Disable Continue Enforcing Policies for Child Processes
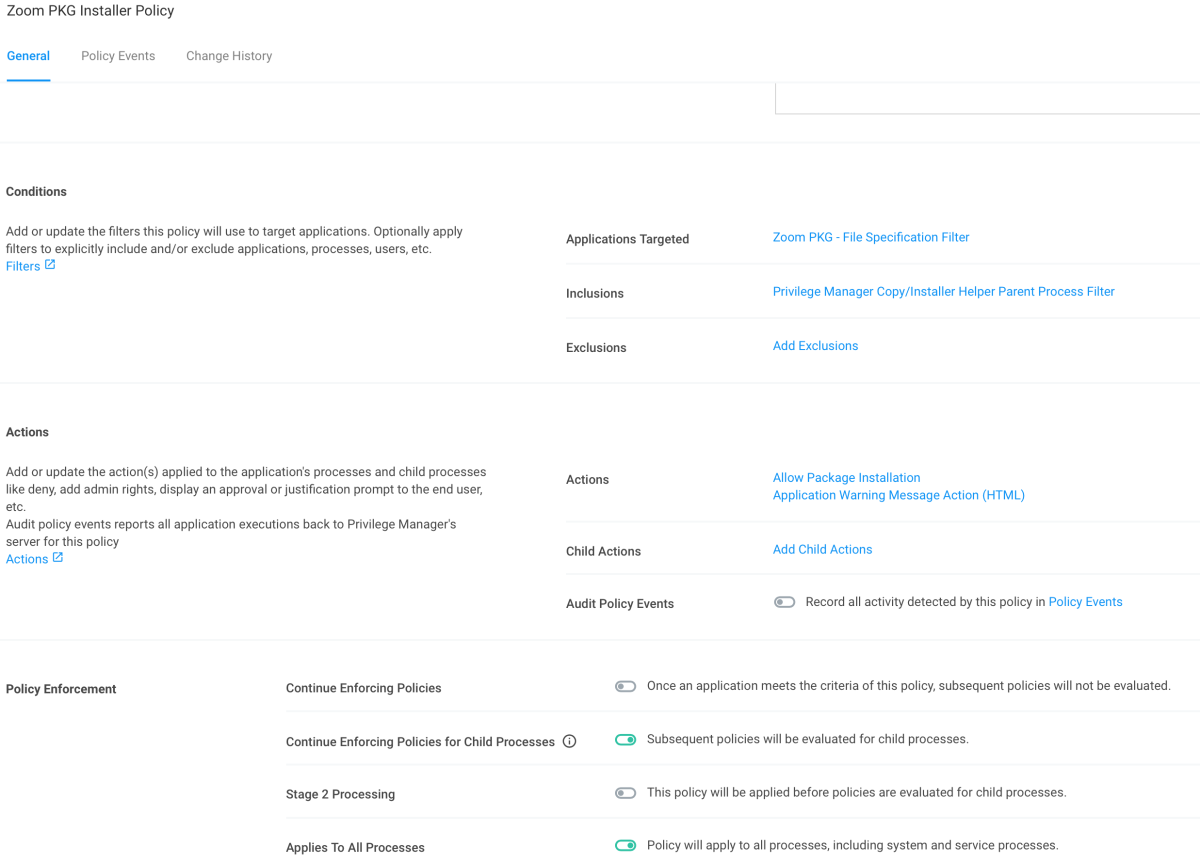The width and height of the screenshot is (1200, 862). [x=625, y=740]
